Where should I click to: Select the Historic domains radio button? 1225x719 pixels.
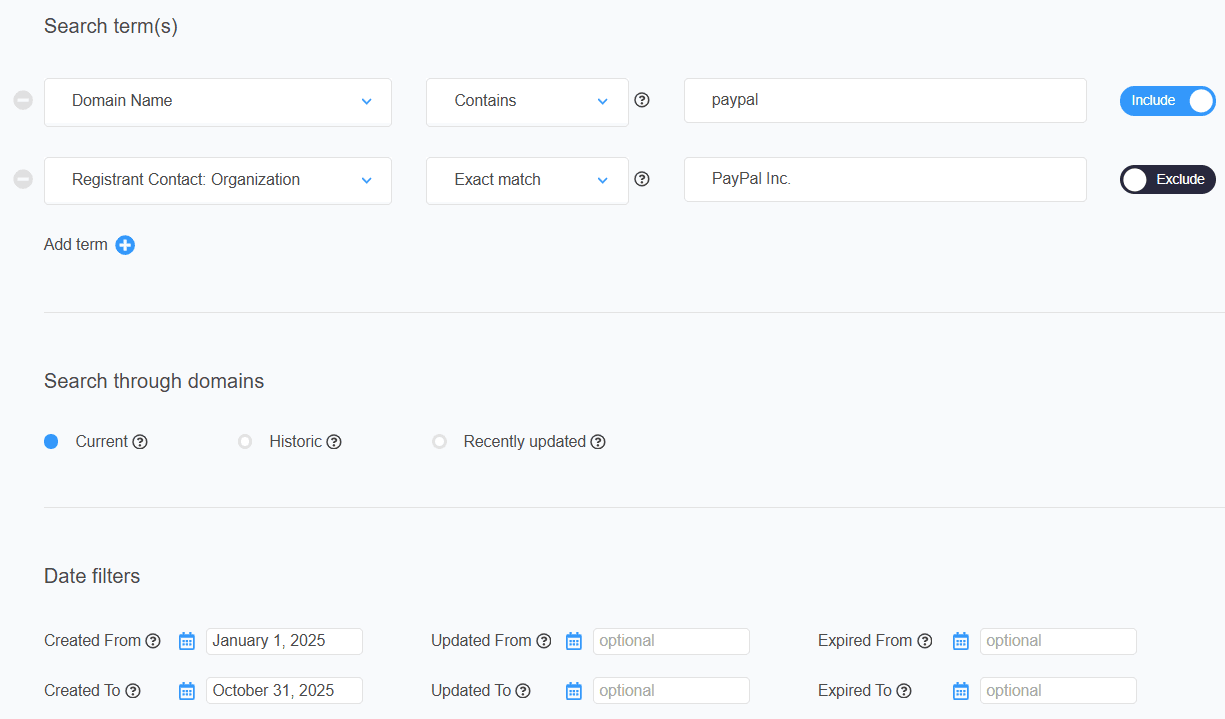(x=245, y=442)
